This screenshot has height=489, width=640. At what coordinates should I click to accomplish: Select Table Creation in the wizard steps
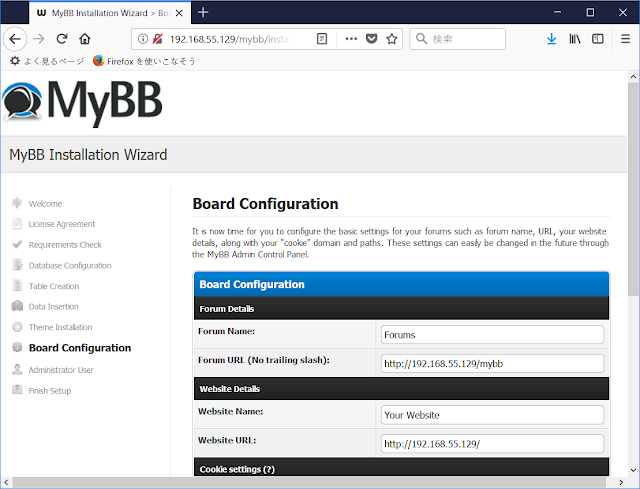point(54,286)
